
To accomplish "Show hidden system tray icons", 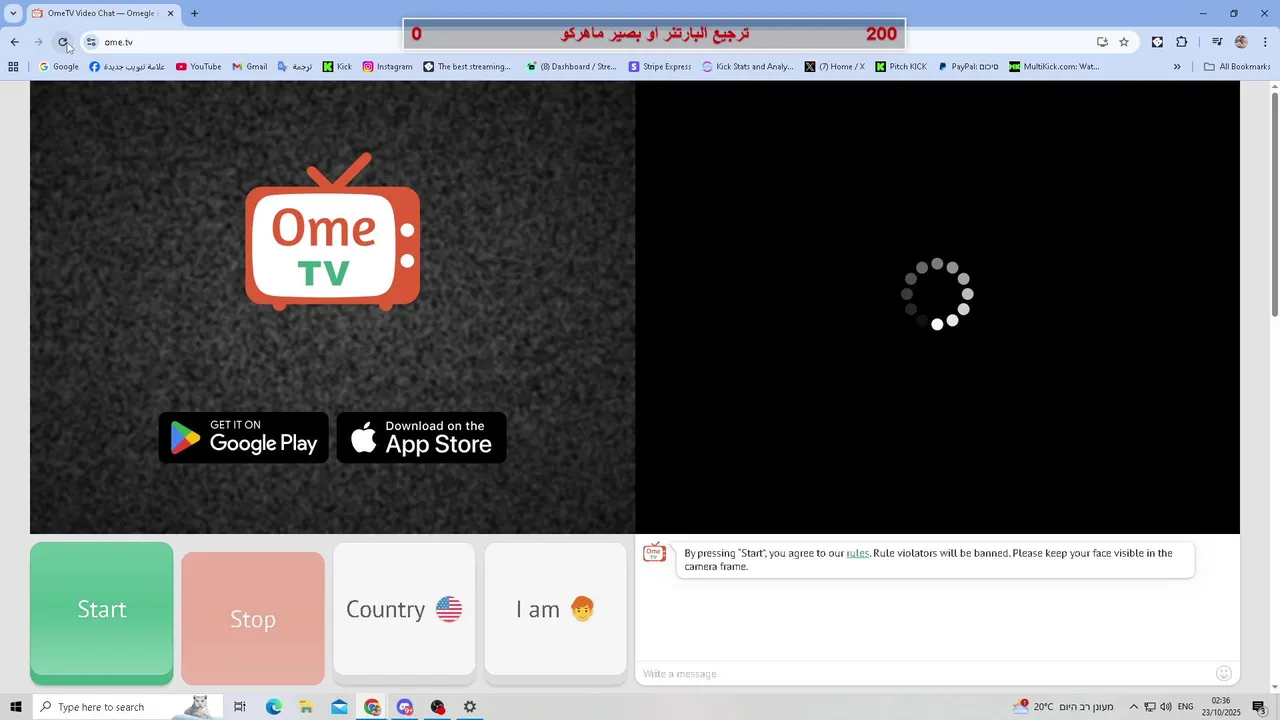I will [x=1133, y=707].
